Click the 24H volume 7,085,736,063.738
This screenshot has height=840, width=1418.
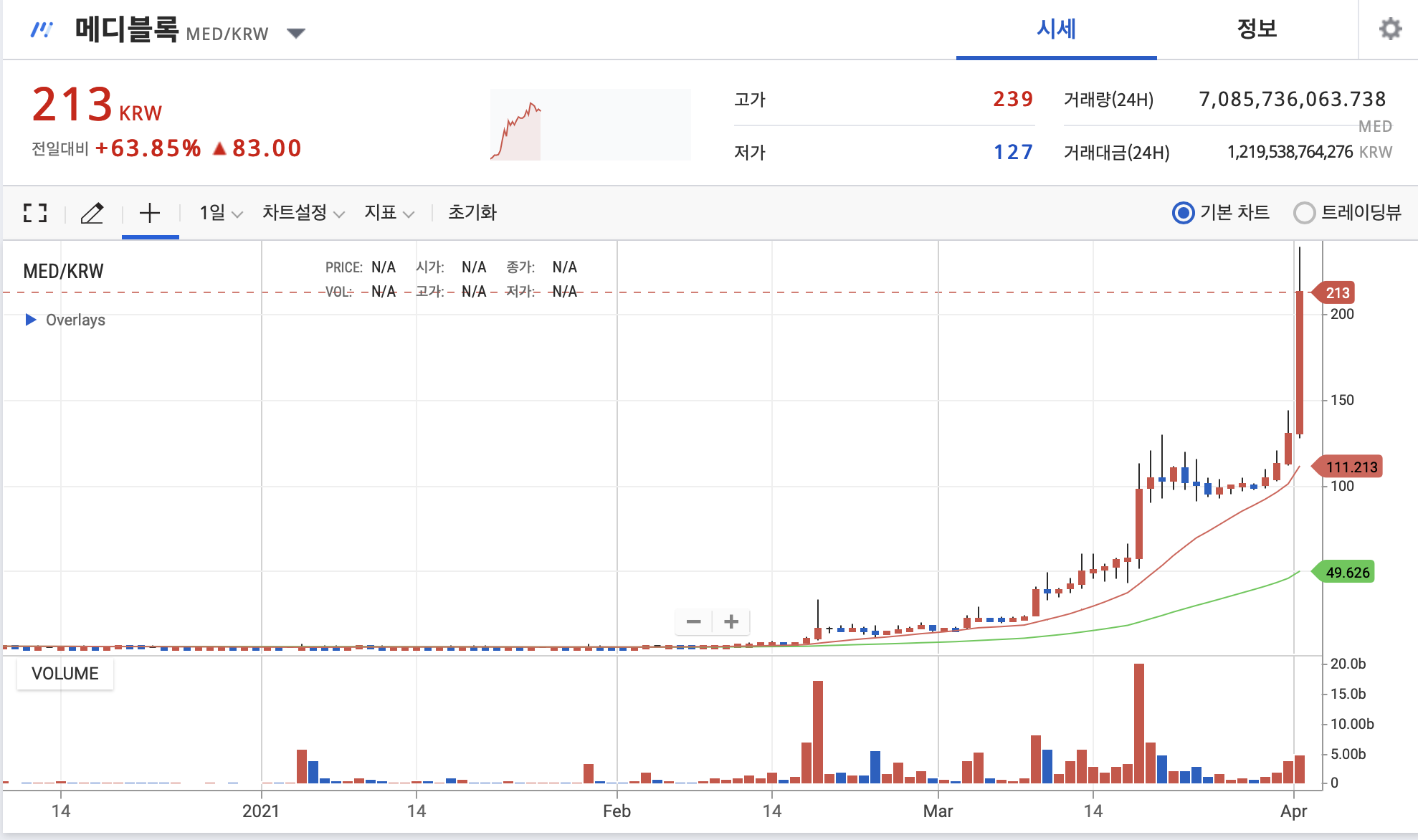click(x=1293, y=99)
